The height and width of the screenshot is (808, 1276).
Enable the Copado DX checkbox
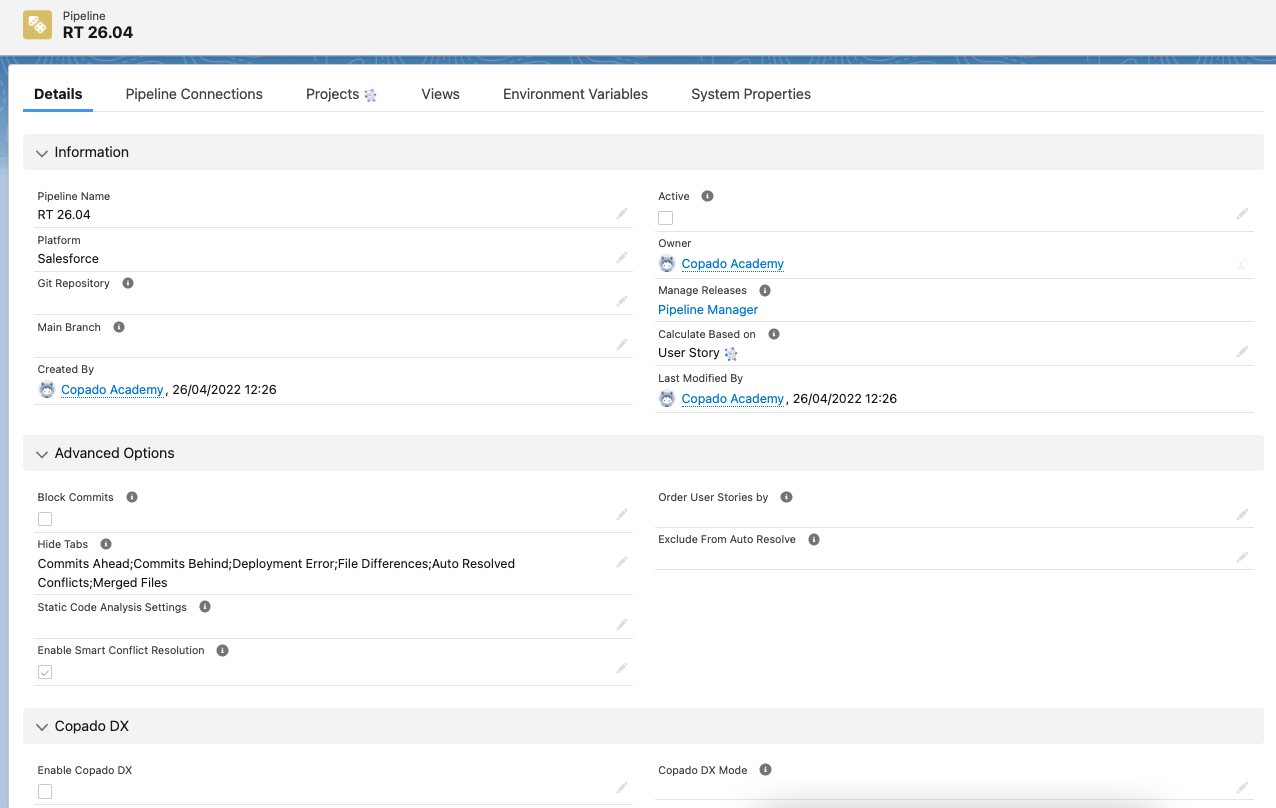point(45,792)
